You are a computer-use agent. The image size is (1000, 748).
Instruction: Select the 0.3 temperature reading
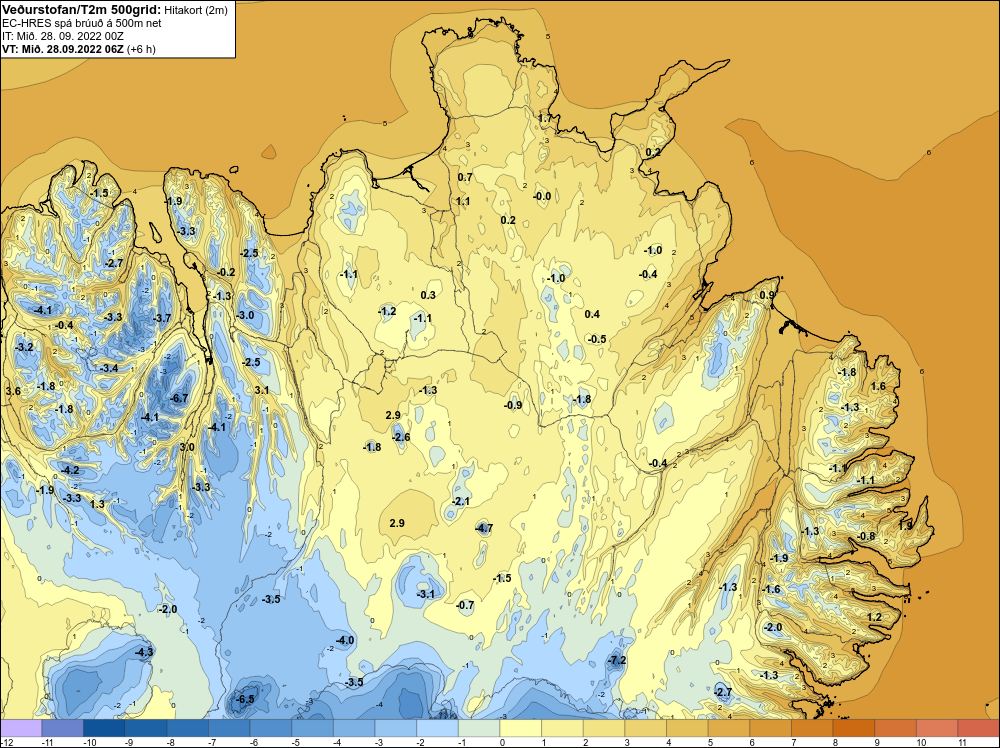428,295
